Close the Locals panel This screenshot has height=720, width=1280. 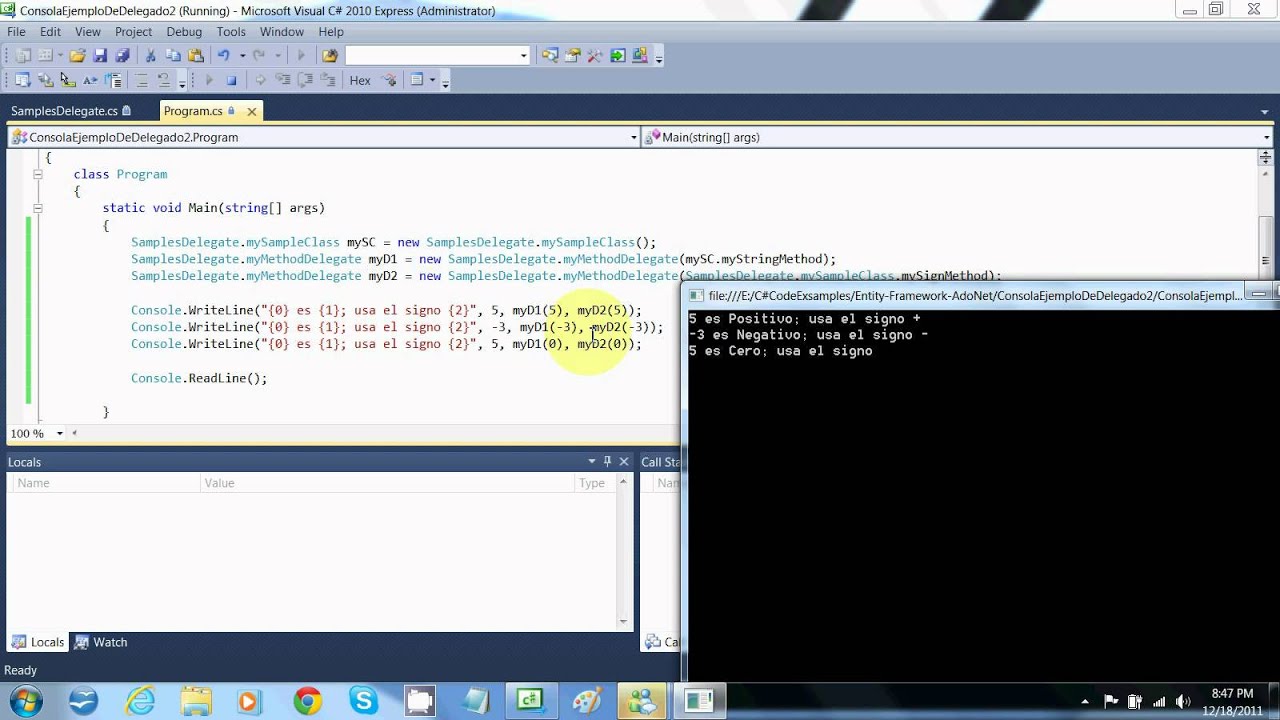click(x=624, y=461)
